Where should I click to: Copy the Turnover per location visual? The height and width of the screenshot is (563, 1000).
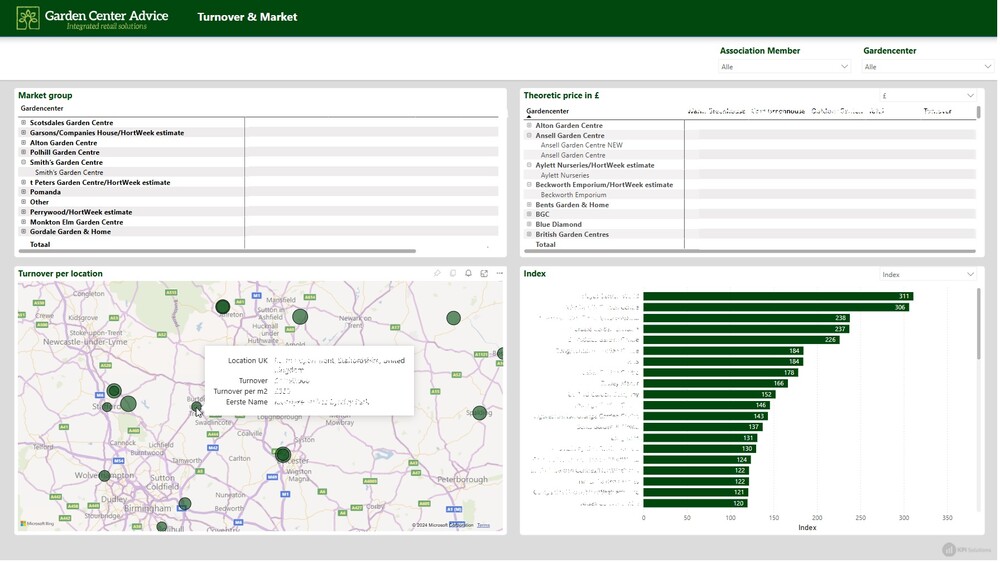pyautogui.click(x=453, y=273)
